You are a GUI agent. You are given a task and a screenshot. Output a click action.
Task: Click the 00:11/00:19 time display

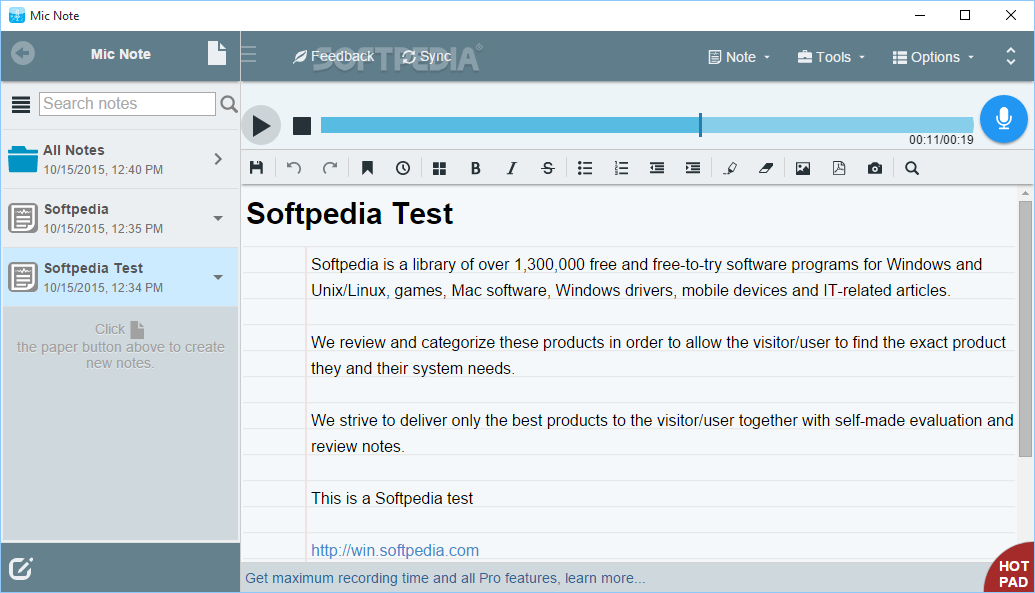point(941,140)
